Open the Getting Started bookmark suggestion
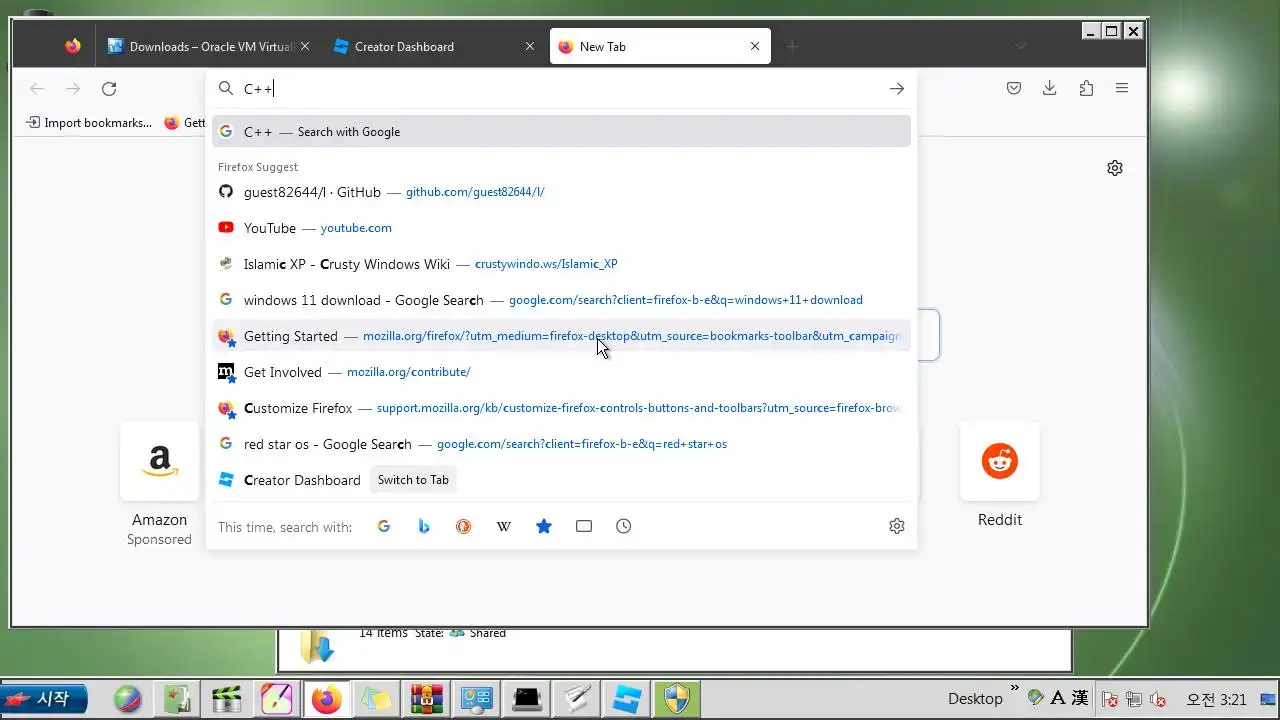This screenshot has width=1280, height=720. point(561,336)
